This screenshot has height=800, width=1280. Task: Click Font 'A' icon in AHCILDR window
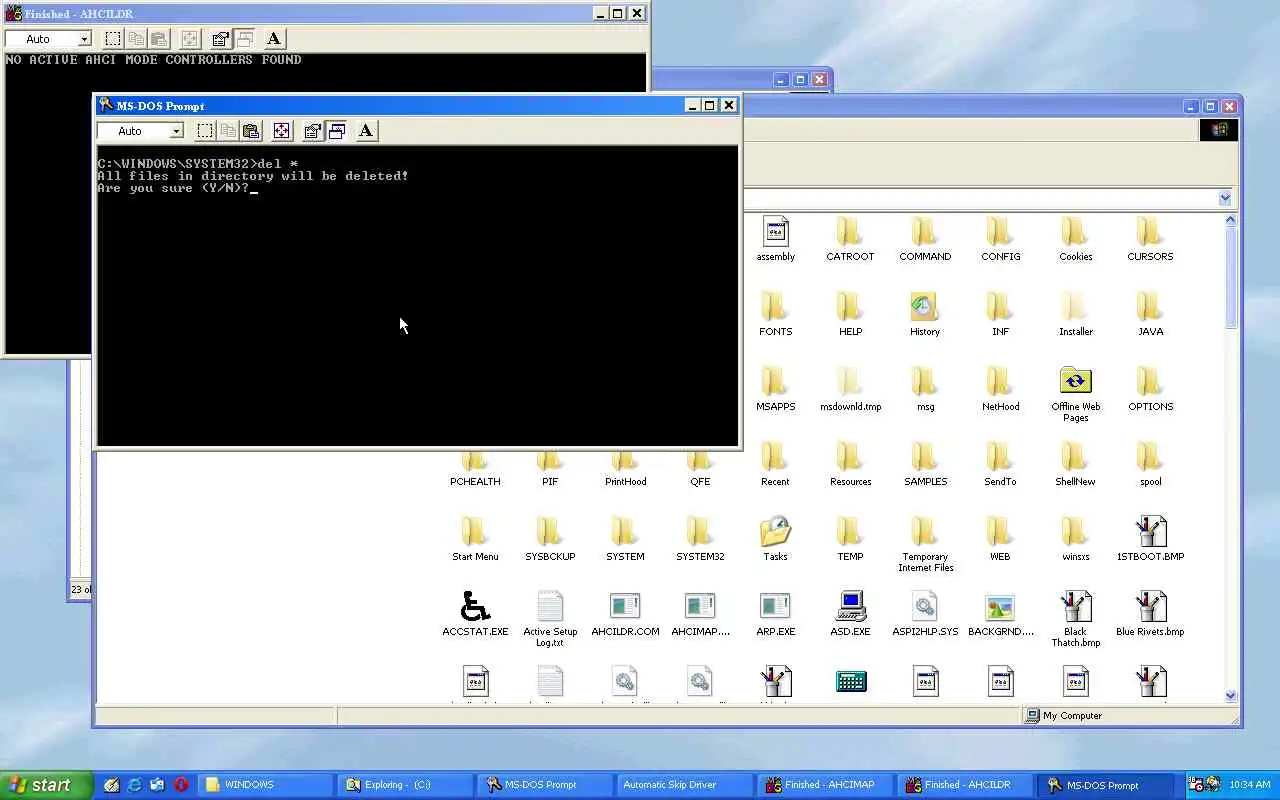274,39
